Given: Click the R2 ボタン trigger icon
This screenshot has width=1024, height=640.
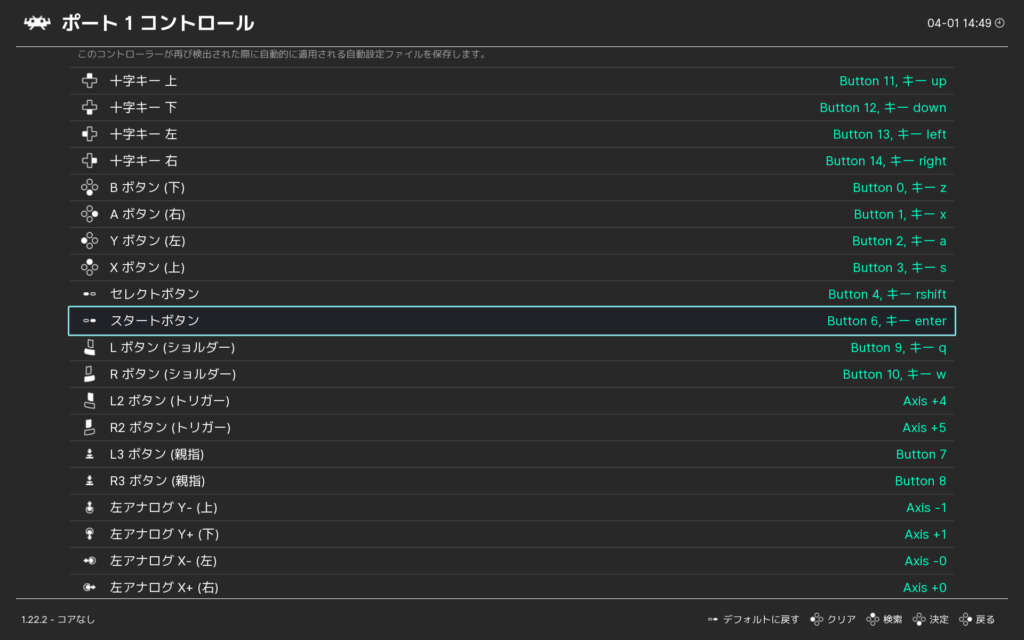Looking at the screenshot, I should click(89, 427).
